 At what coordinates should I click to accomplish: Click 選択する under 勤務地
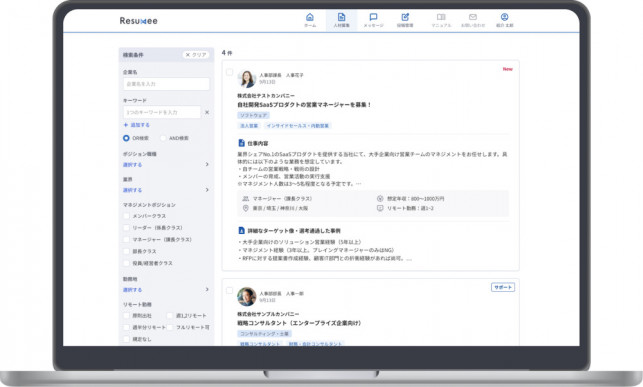coord(132,290)
